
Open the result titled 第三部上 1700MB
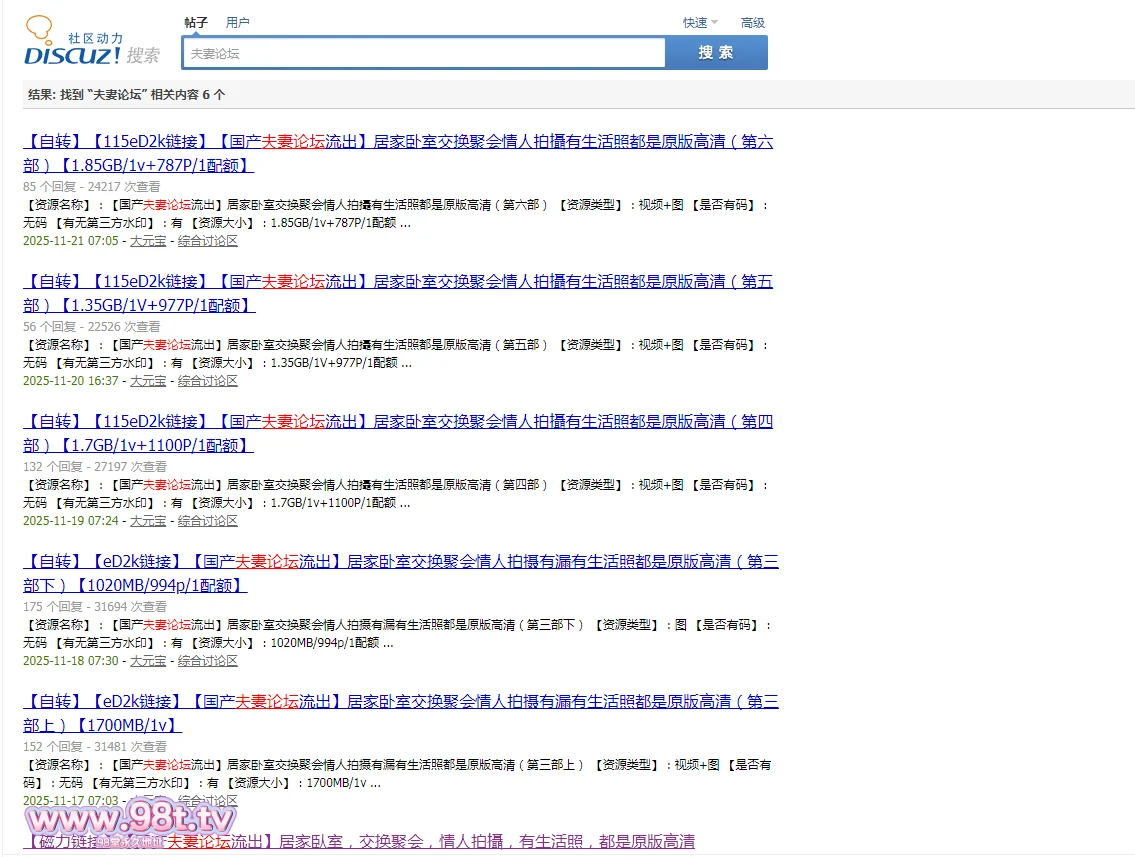pyautogui.click(x=400, y=702)
